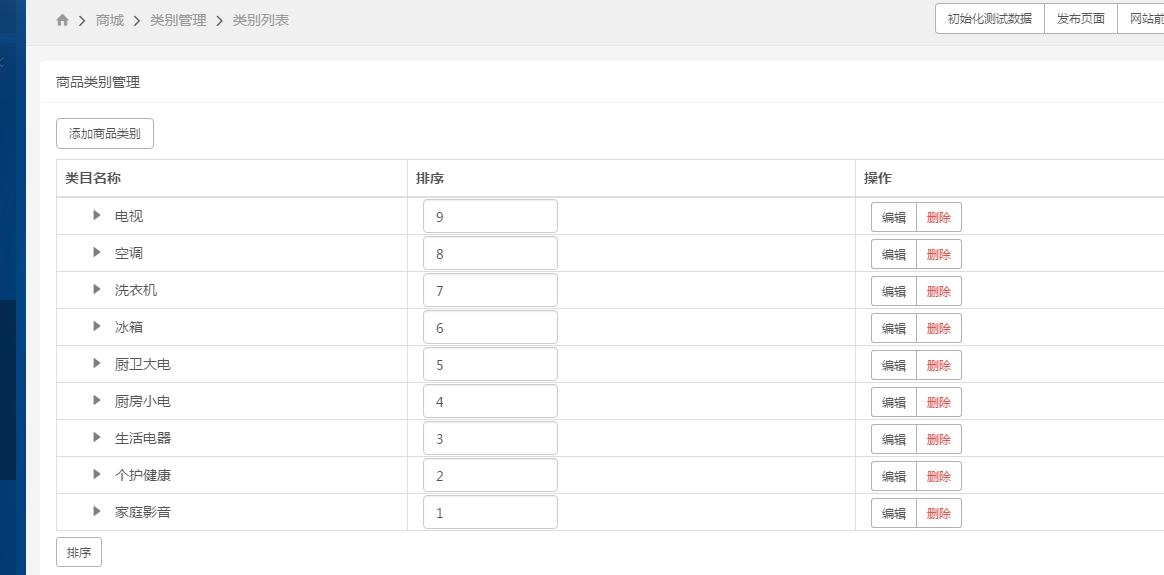Focus sort order field for 洗衣机
Screen dimensions: 1164x575
tap(490, 290)
